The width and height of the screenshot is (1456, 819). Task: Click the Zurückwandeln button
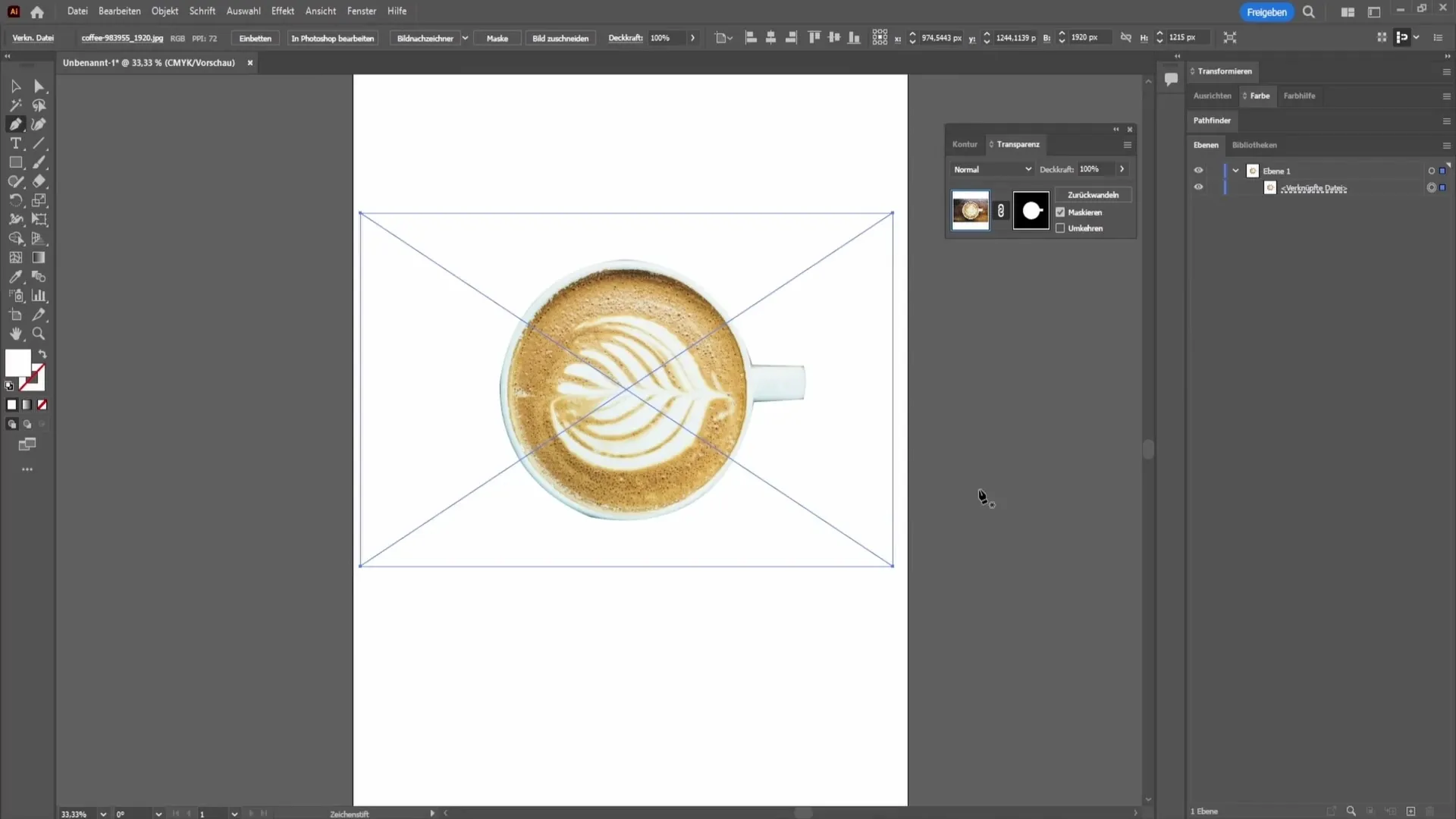click(x=1093, y=195)
